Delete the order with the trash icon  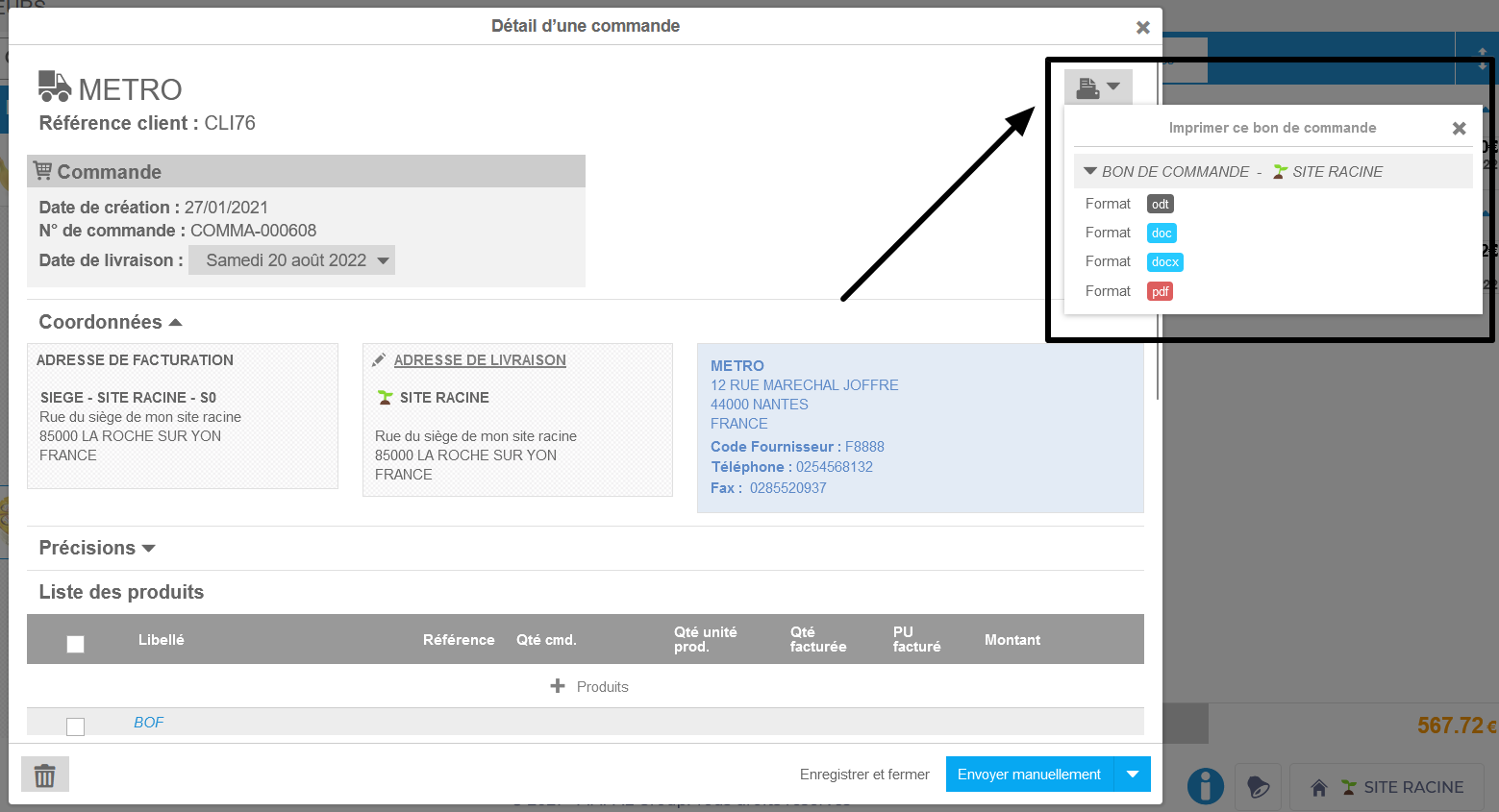coord(45,775)
